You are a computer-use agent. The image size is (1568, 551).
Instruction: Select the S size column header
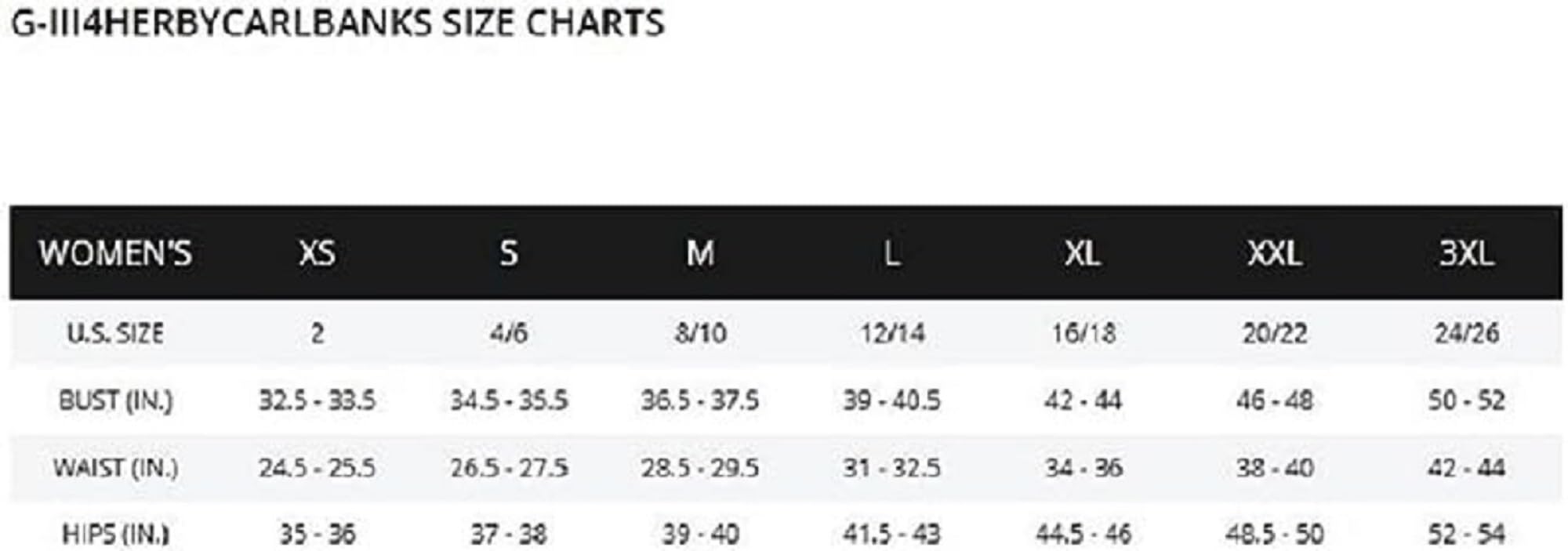(x=509, y=253)
